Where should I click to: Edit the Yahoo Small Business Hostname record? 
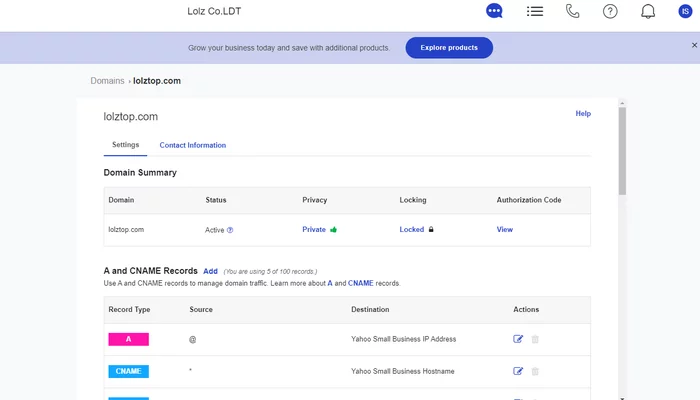tap(518, 371)
